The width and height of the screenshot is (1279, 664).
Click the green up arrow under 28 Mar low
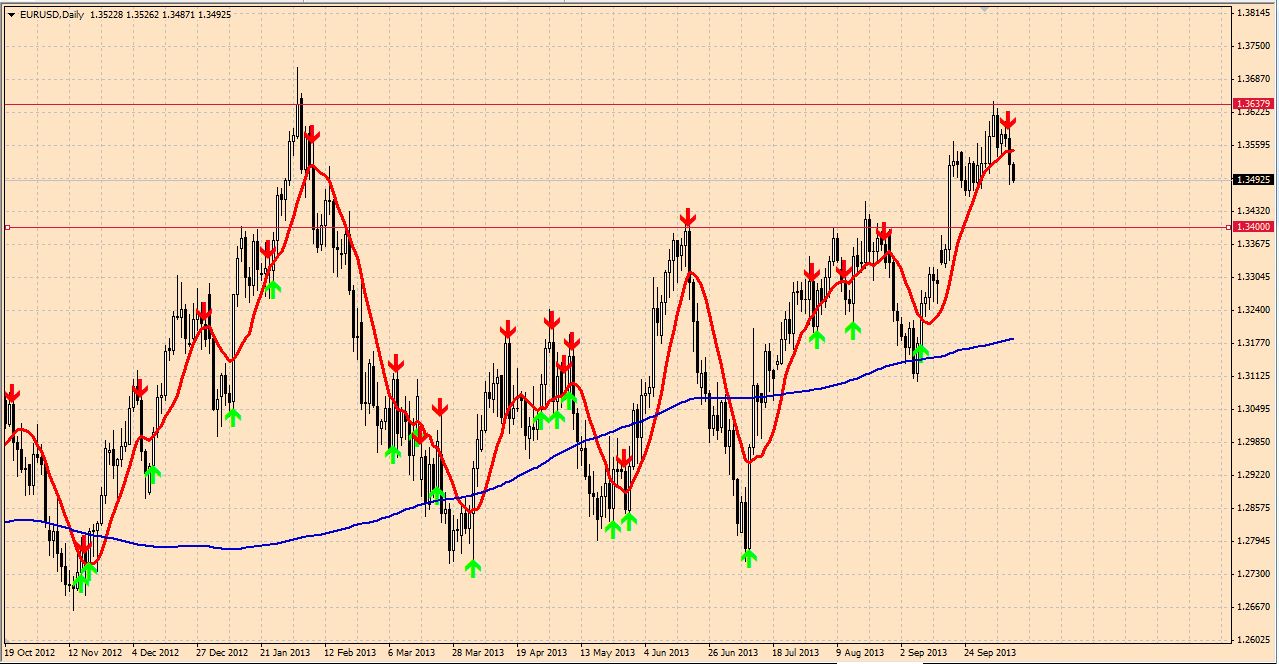click(472, 568)
